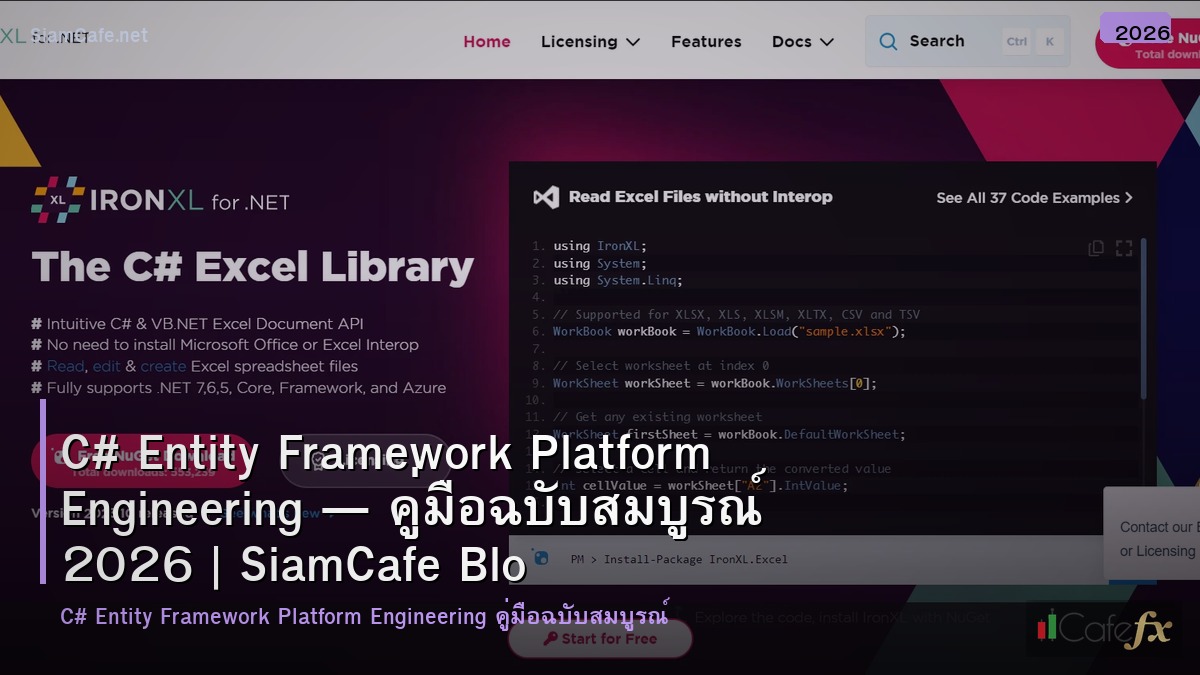Copy the code snippet using copy icon

[1096, 247]
